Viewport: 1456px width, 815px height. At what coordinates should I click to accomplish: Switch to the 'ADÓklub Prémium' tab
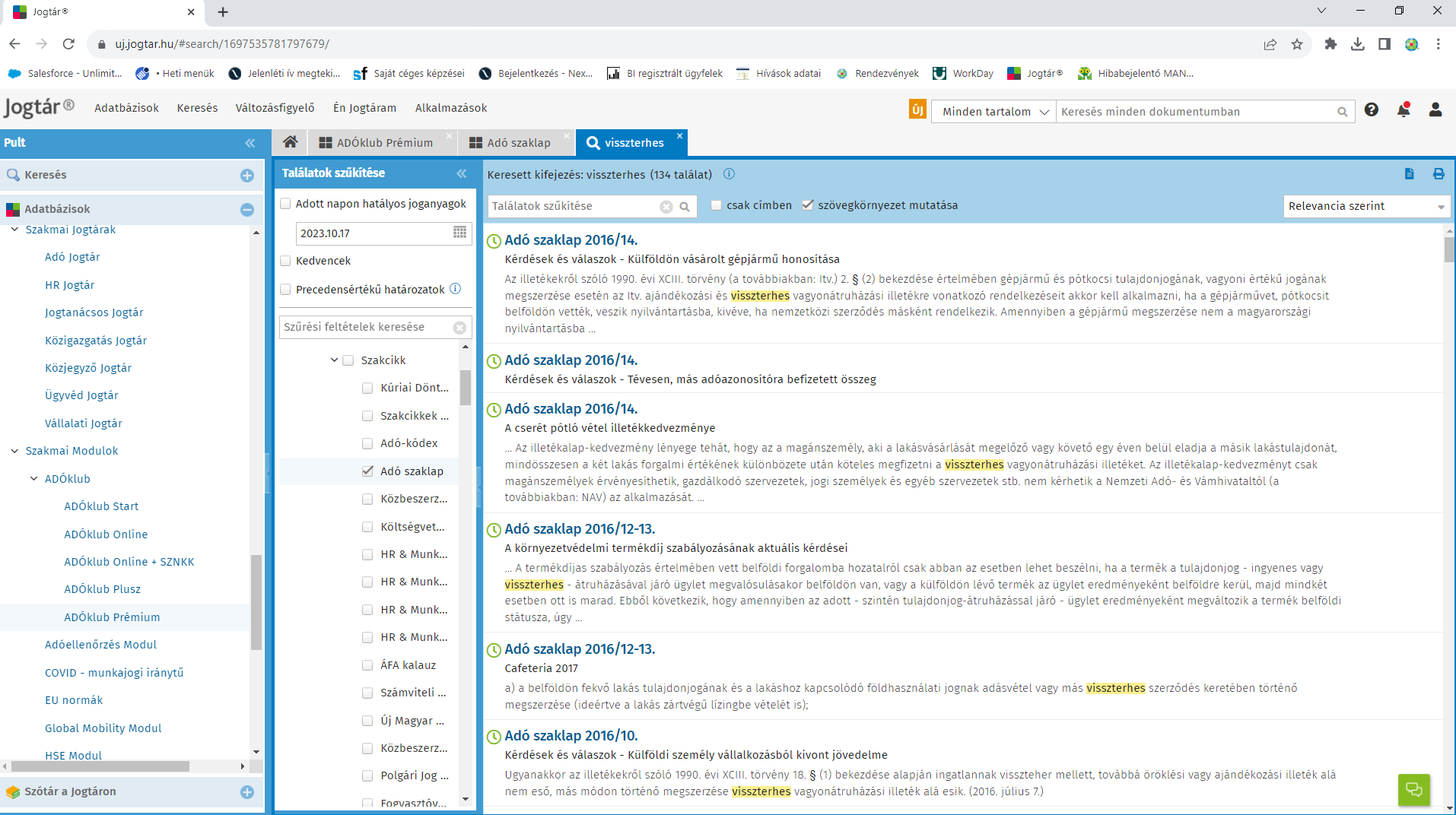click(384, 143)
